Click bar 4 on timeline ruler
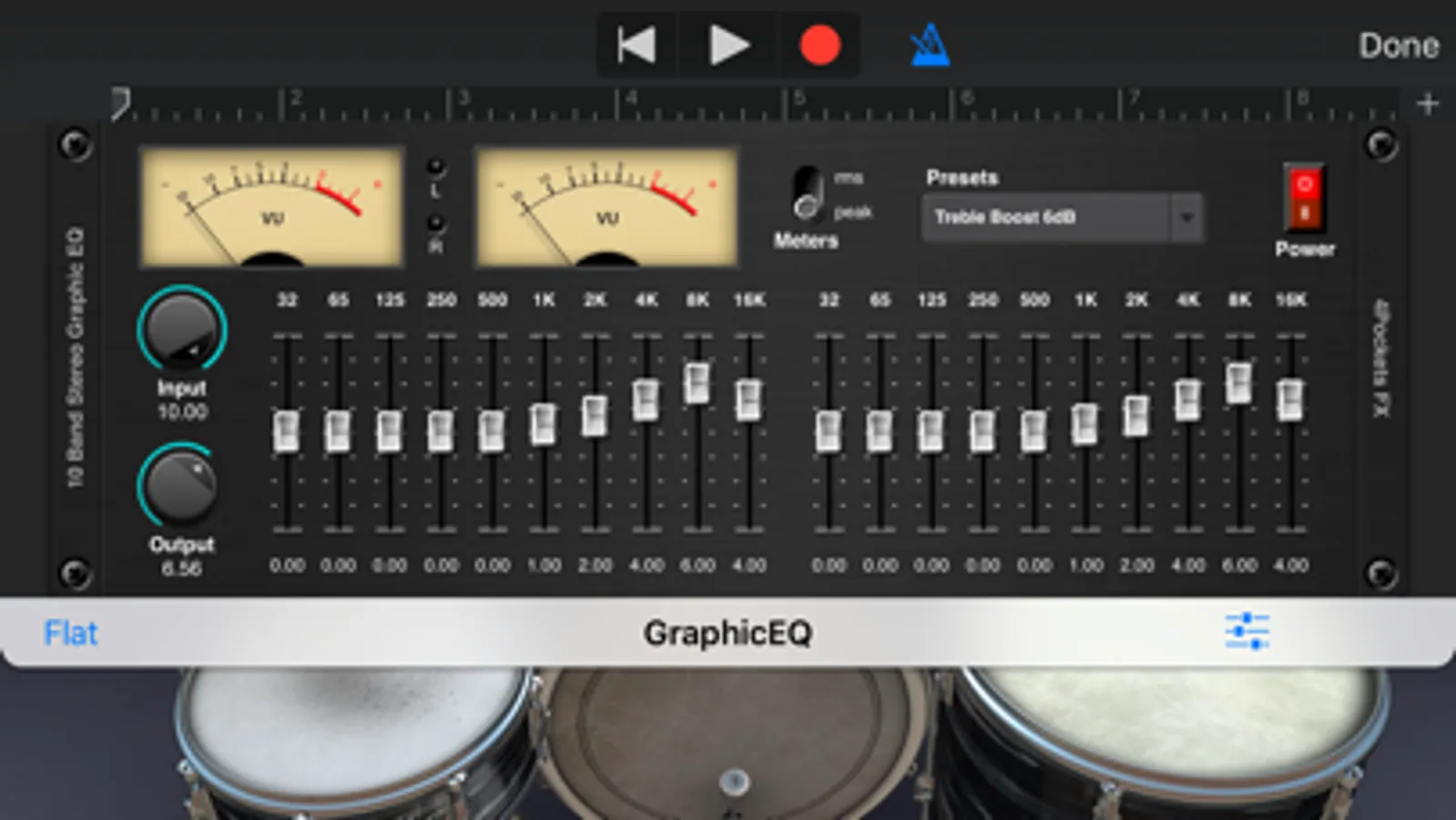The width and height of the screenshot is (1456, 820). coord(631,98)
